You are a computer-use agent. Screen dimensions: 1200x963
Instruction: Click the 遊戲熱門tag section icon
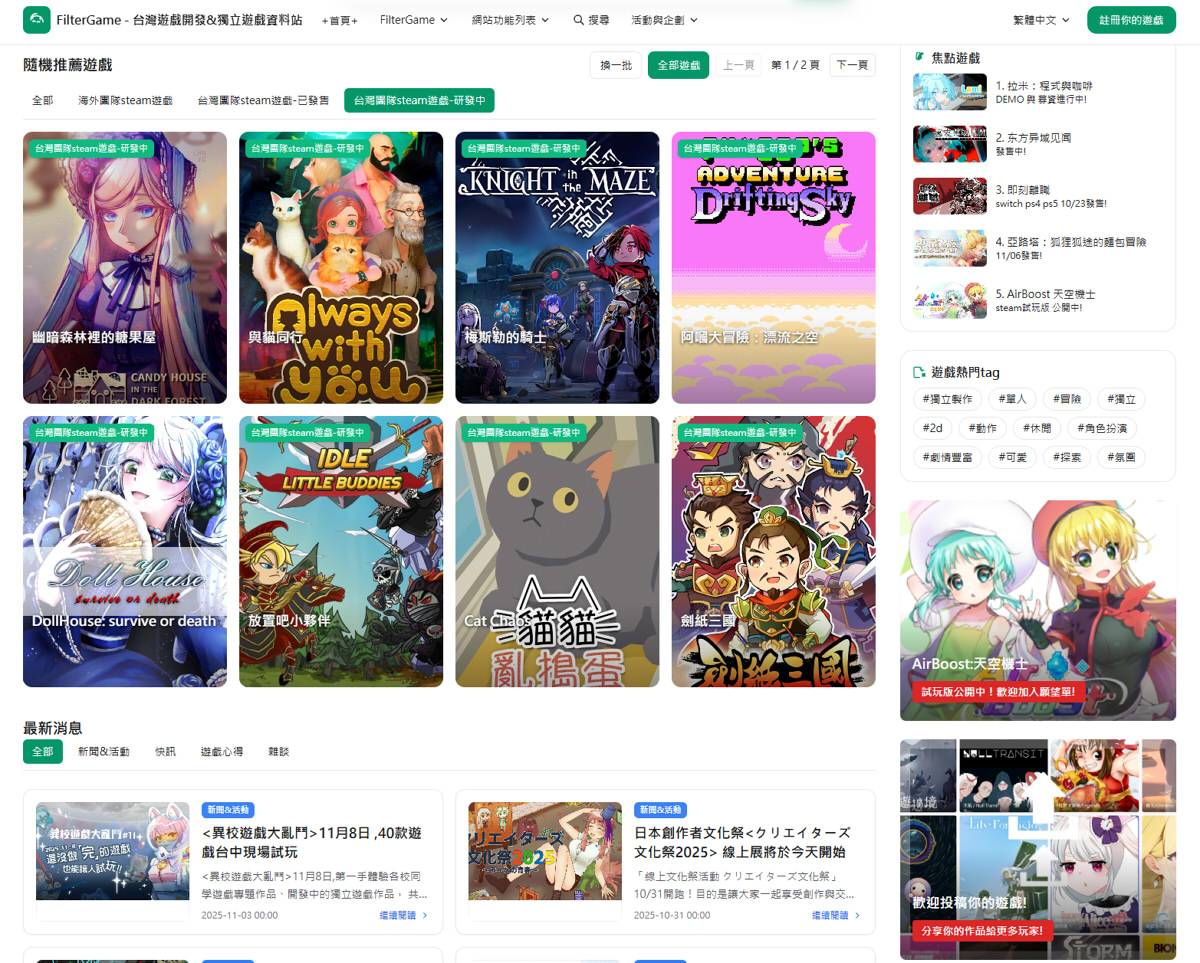[x=919, y=373]
